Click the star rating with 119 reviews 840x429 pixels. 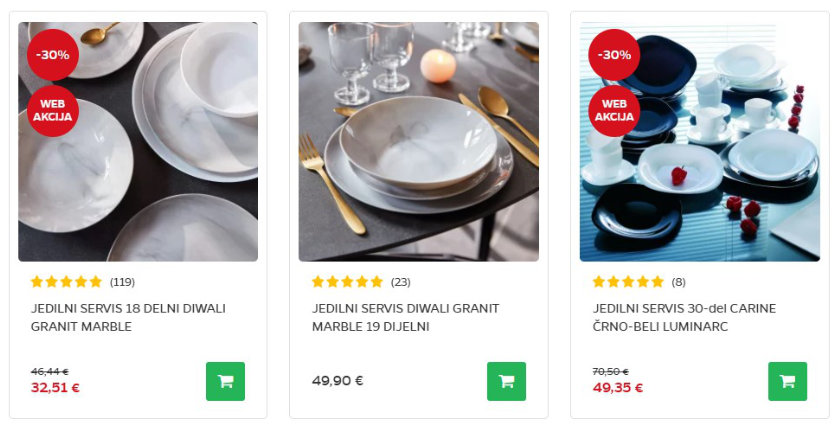[x=66, y=282]
